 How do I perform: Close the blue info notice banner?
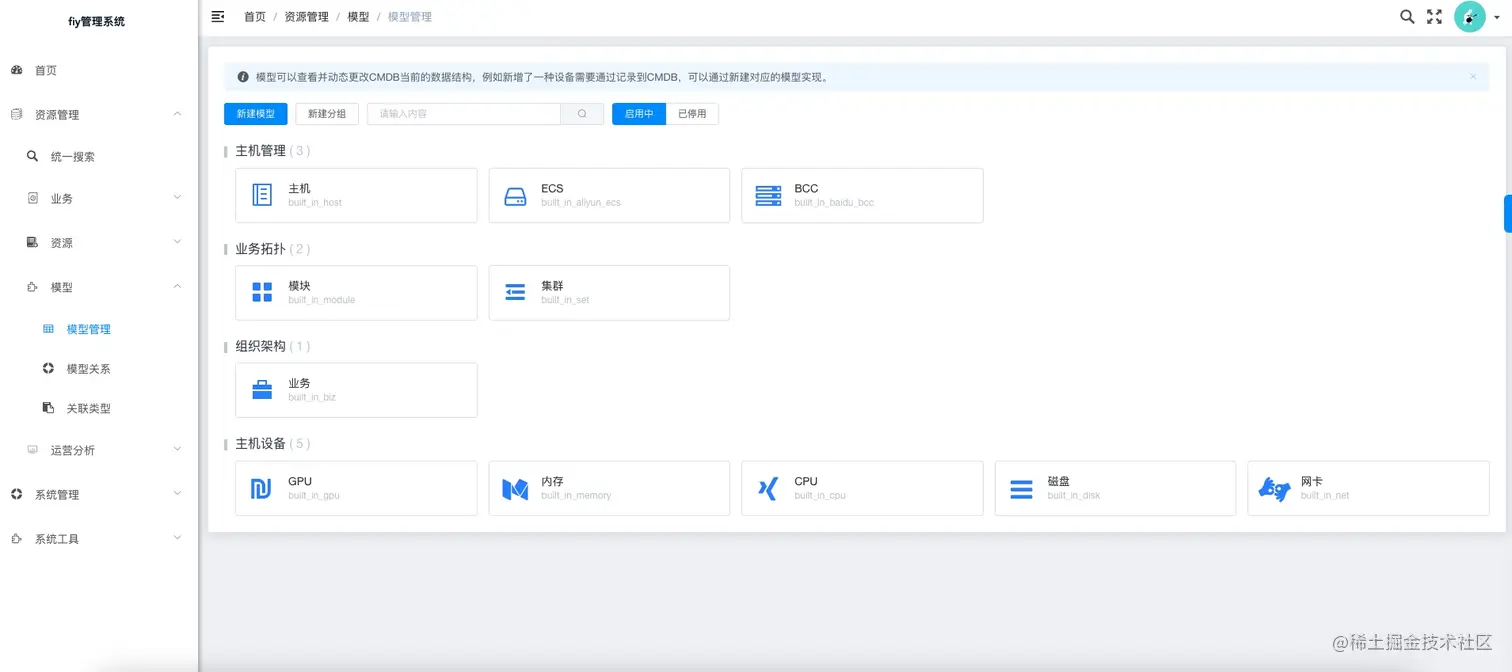[x=1473, y=76]
